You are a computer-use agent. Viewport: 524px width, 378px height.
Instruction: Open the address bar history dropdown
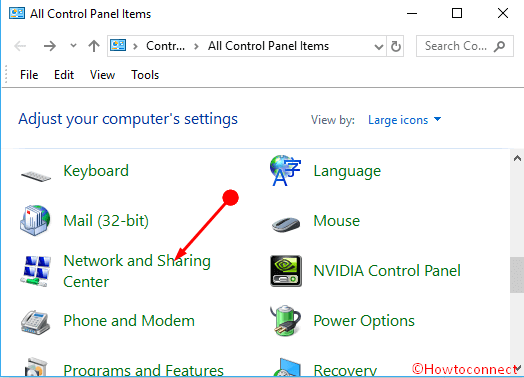tap(379, 46)
